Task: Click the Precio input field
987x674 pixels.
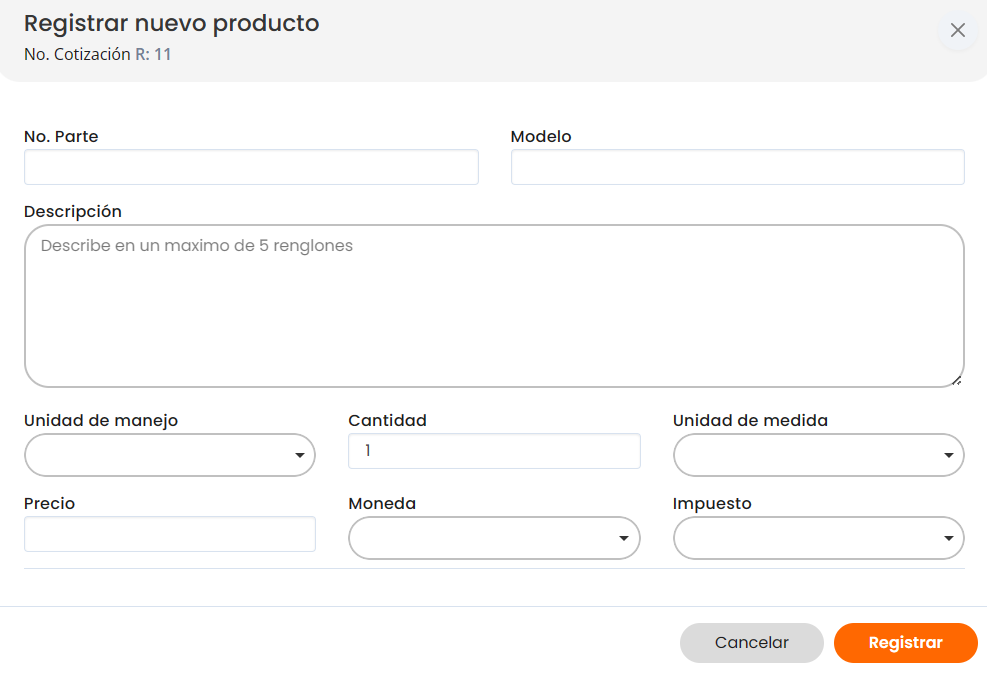Action: (x=170, y=534)
